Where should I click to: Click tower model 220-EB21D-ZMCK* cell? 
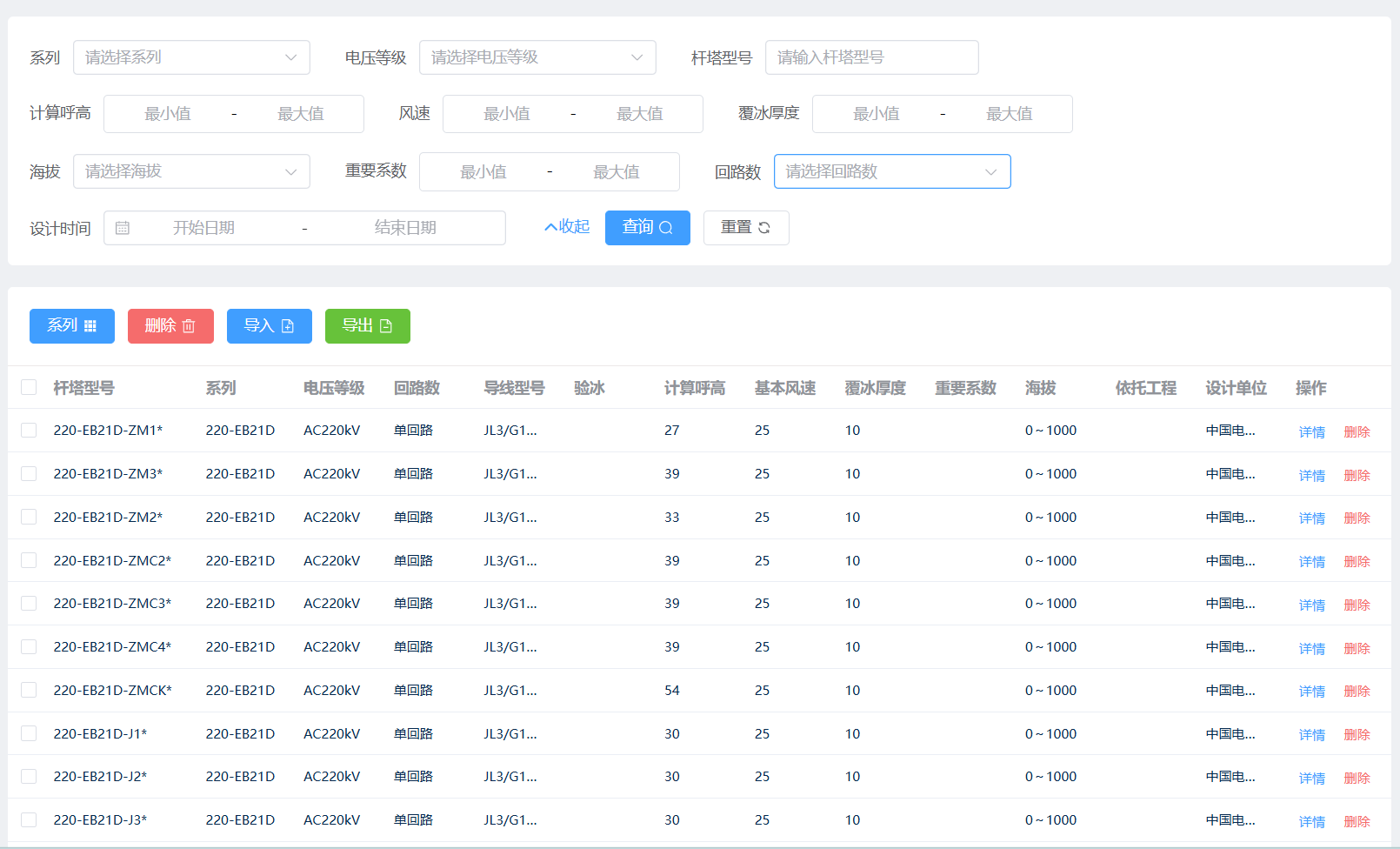112,691
